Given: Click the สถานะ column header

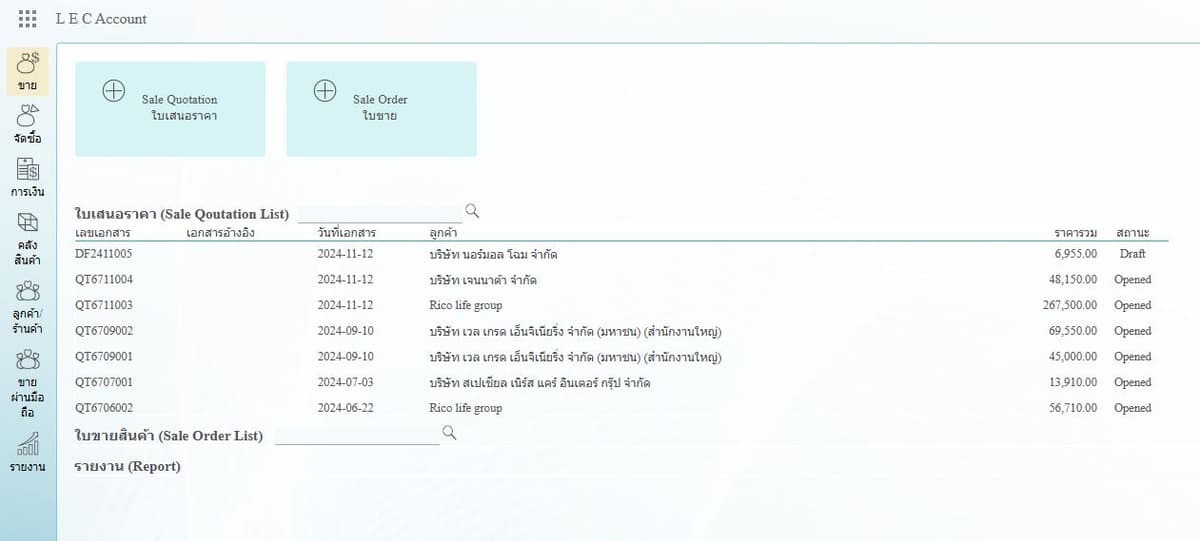Looking at the screenshot, I should pos(1132,233).
